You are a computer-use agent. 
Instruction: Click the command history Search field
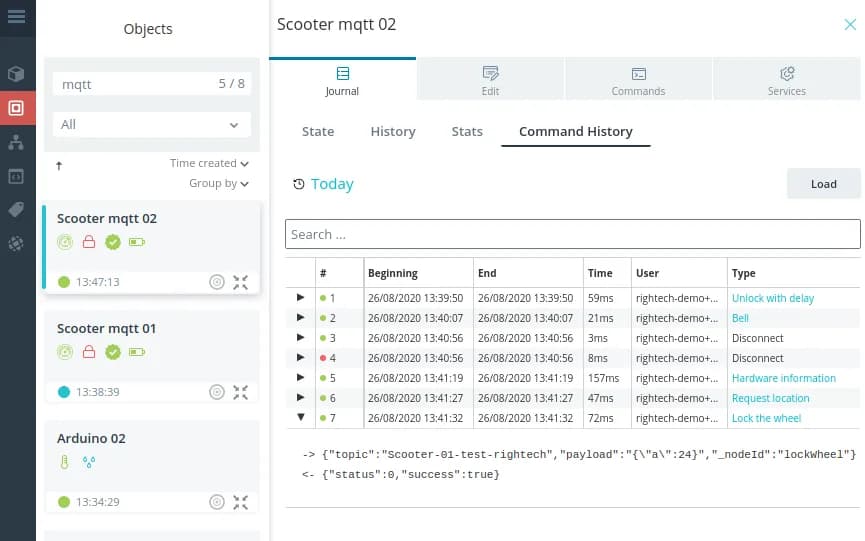(x=572, y=234)
